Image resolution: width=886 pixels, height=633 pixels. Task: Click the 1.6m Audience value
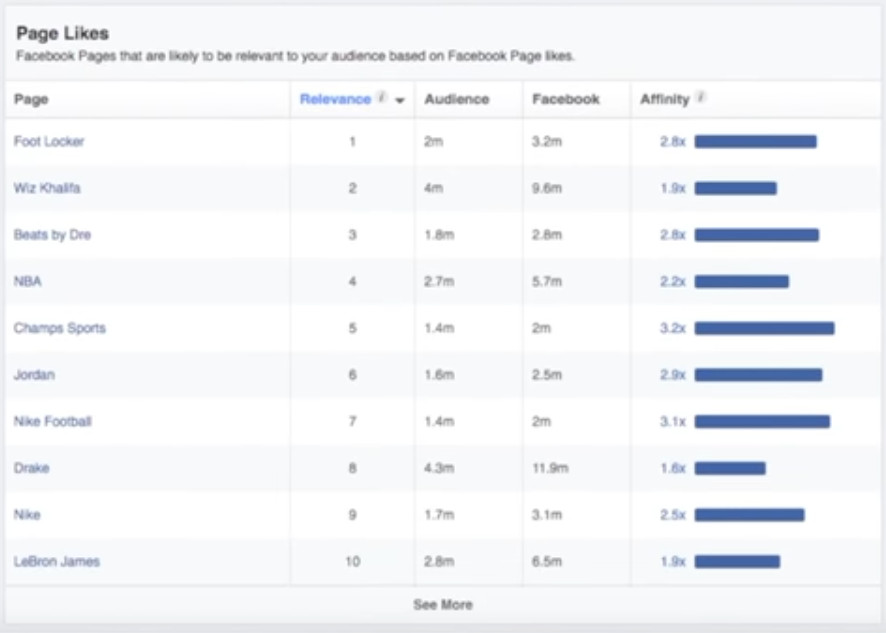pyautogui.click(x=439, y=375)
